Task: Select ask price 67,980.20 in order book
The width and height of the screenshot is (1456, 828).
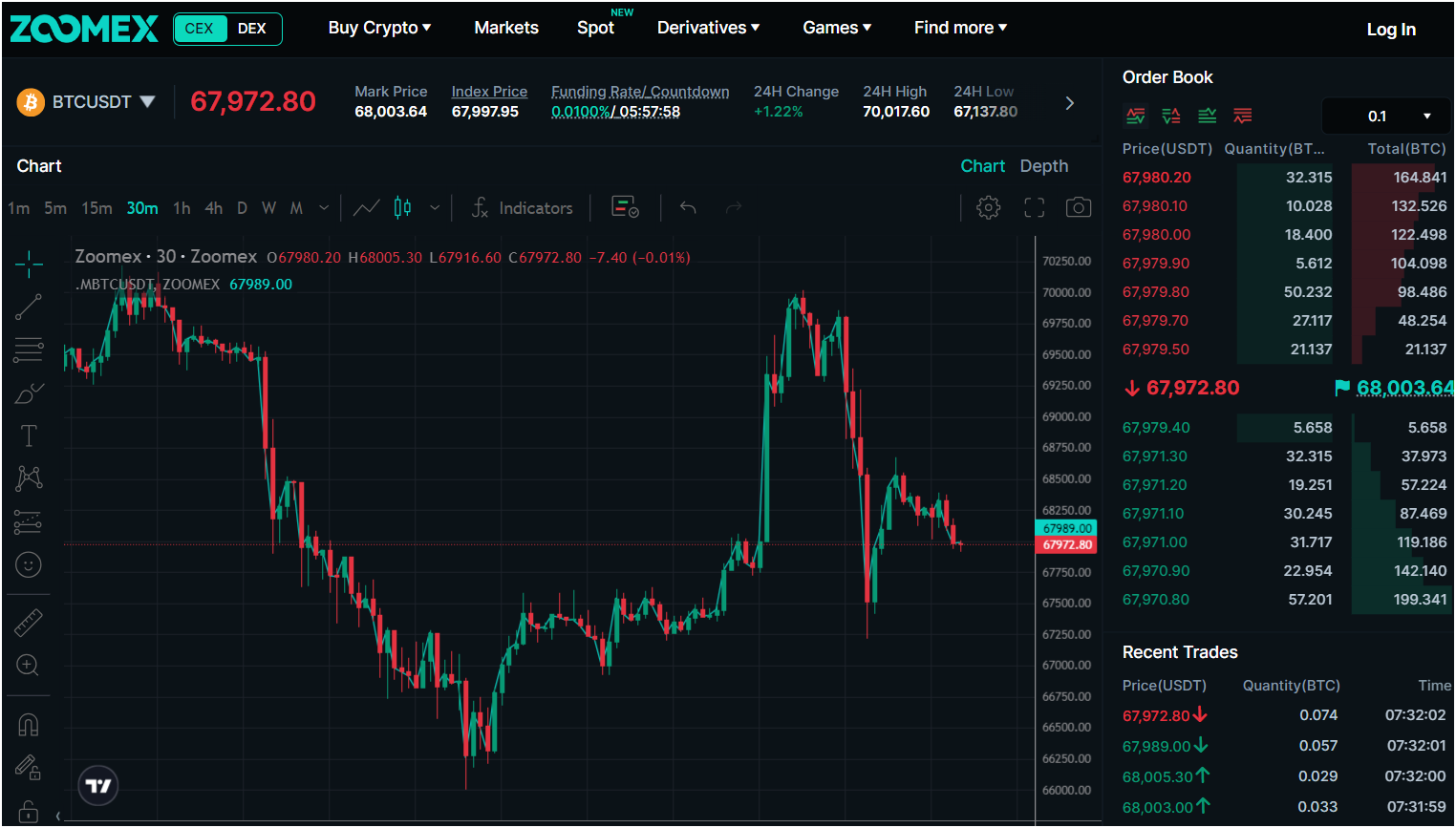Action: [1157, 178]
